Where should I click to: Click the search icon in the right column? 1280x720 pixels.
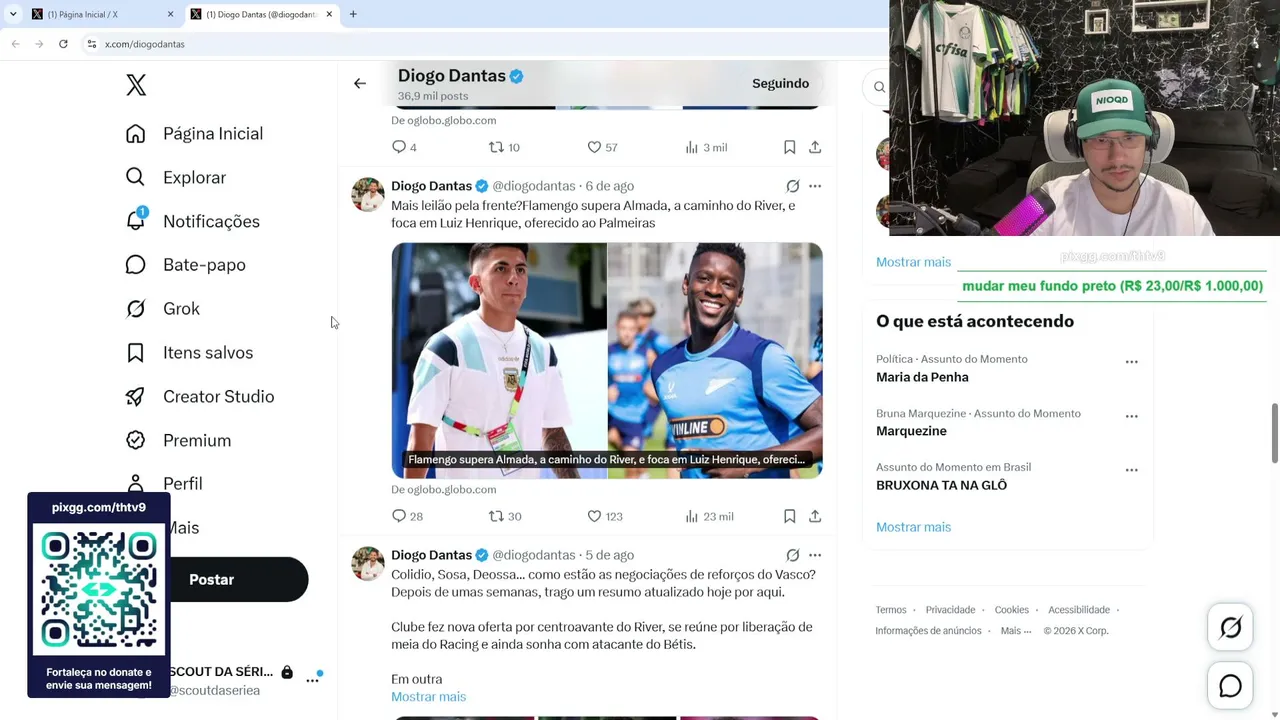pos(879,87)
